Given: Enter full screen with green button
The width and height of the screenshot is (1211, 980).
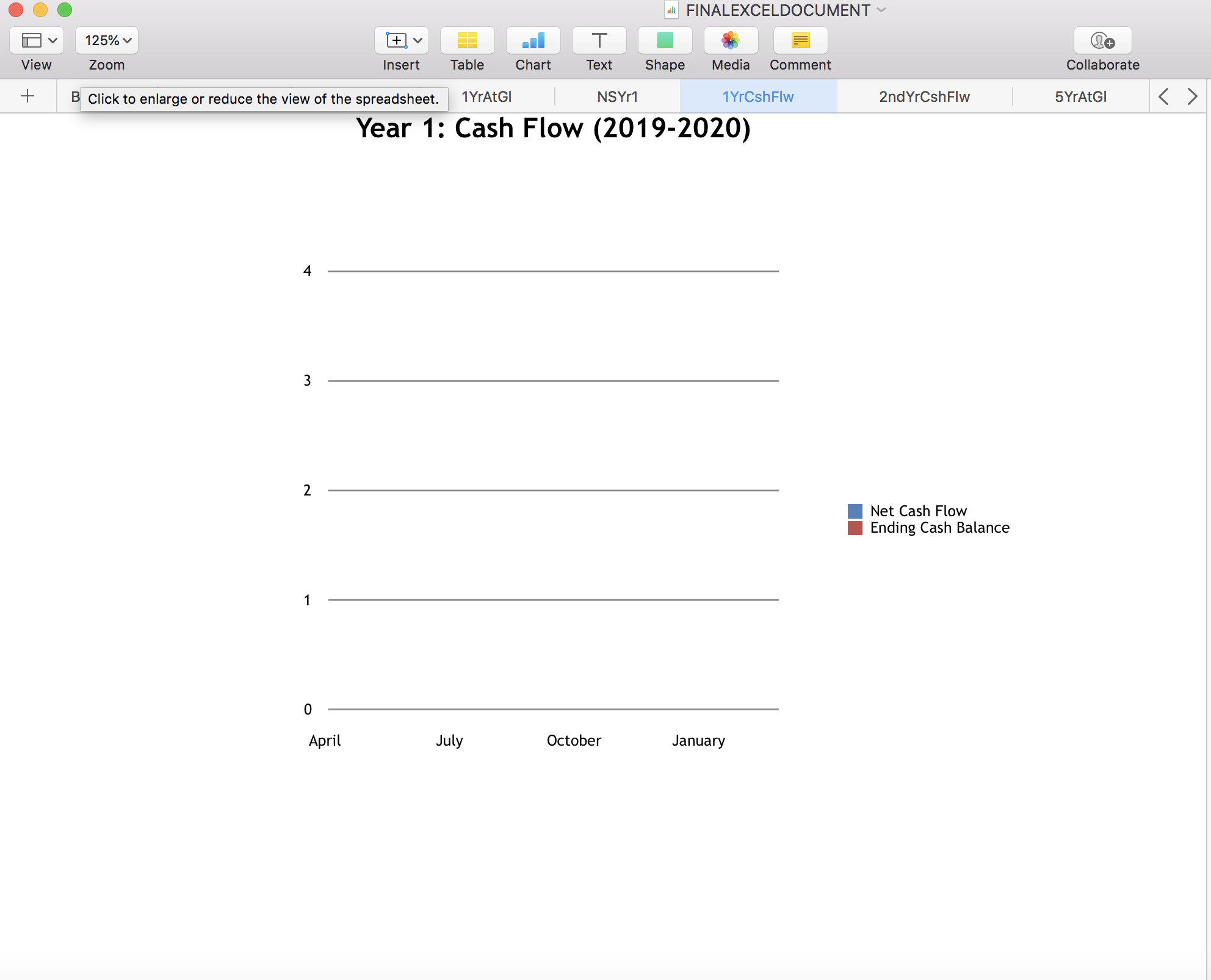Looking at the screenshot, I should (x=65, y=10).
